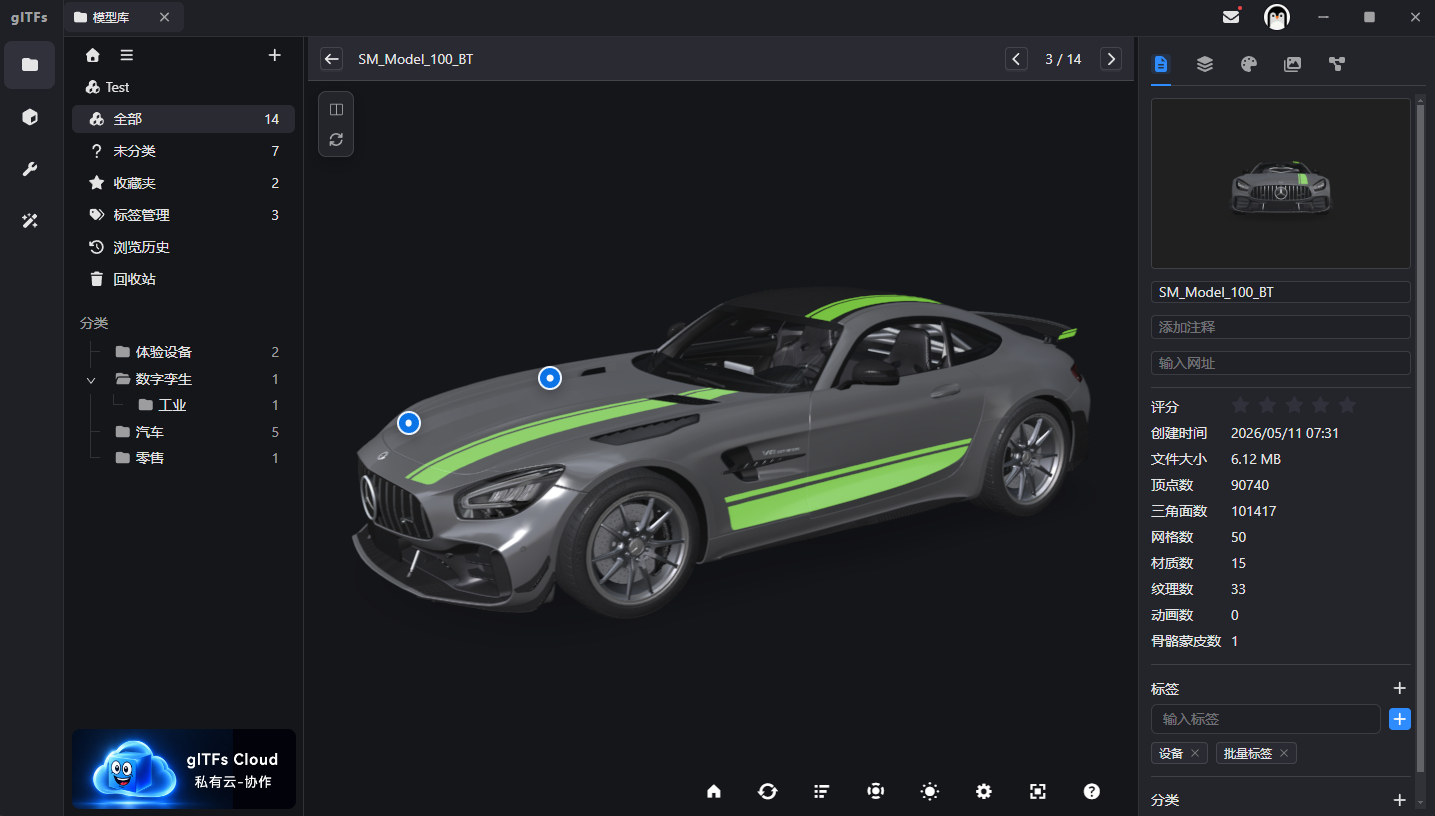Go back using the arrow beside SM_Model_100_BT
Viewport: 1435px width, 816px height.
point(332,59)
